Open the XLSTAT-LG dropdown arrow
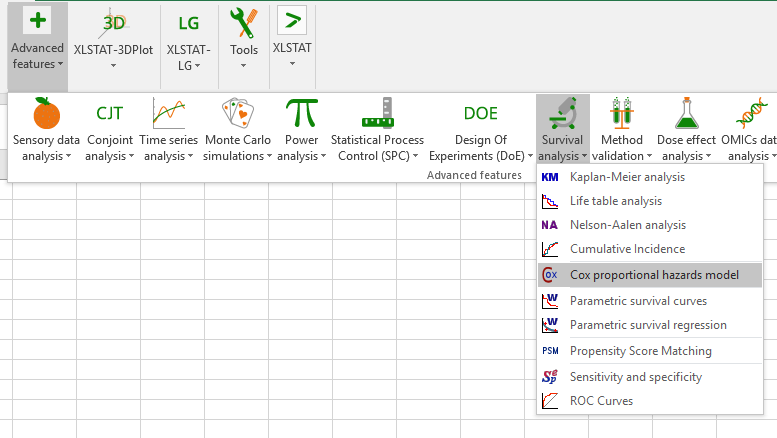777x438 pixels. coord(198,65)
